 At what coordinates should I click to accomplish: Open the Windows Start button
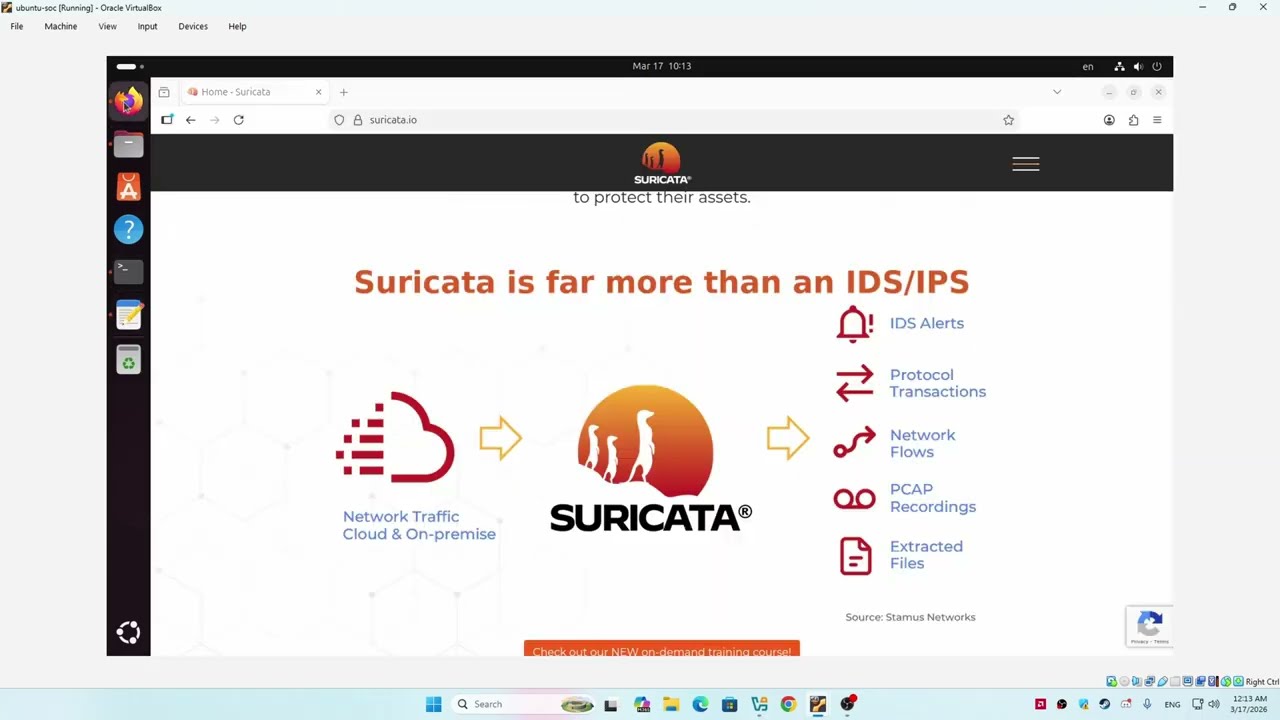point(433,704)
